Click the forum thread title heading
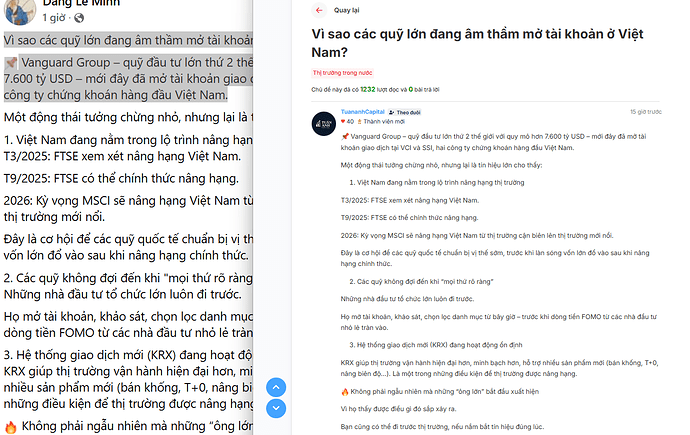 (x=477, y=43)
